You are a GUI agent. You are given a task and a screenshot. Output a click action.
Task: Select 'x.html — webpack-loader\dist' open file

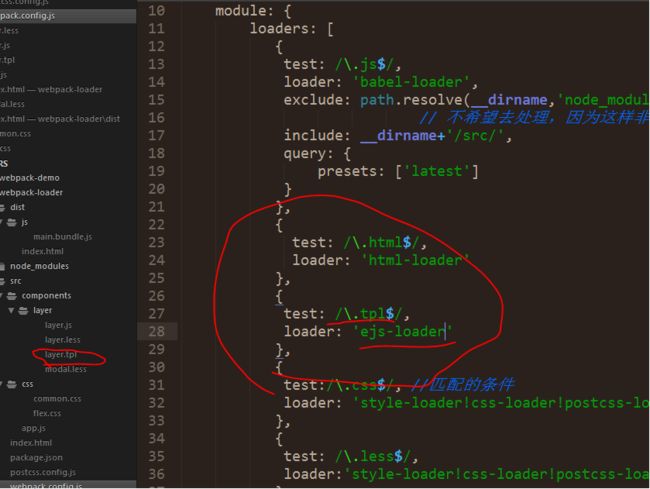[60, 119]
